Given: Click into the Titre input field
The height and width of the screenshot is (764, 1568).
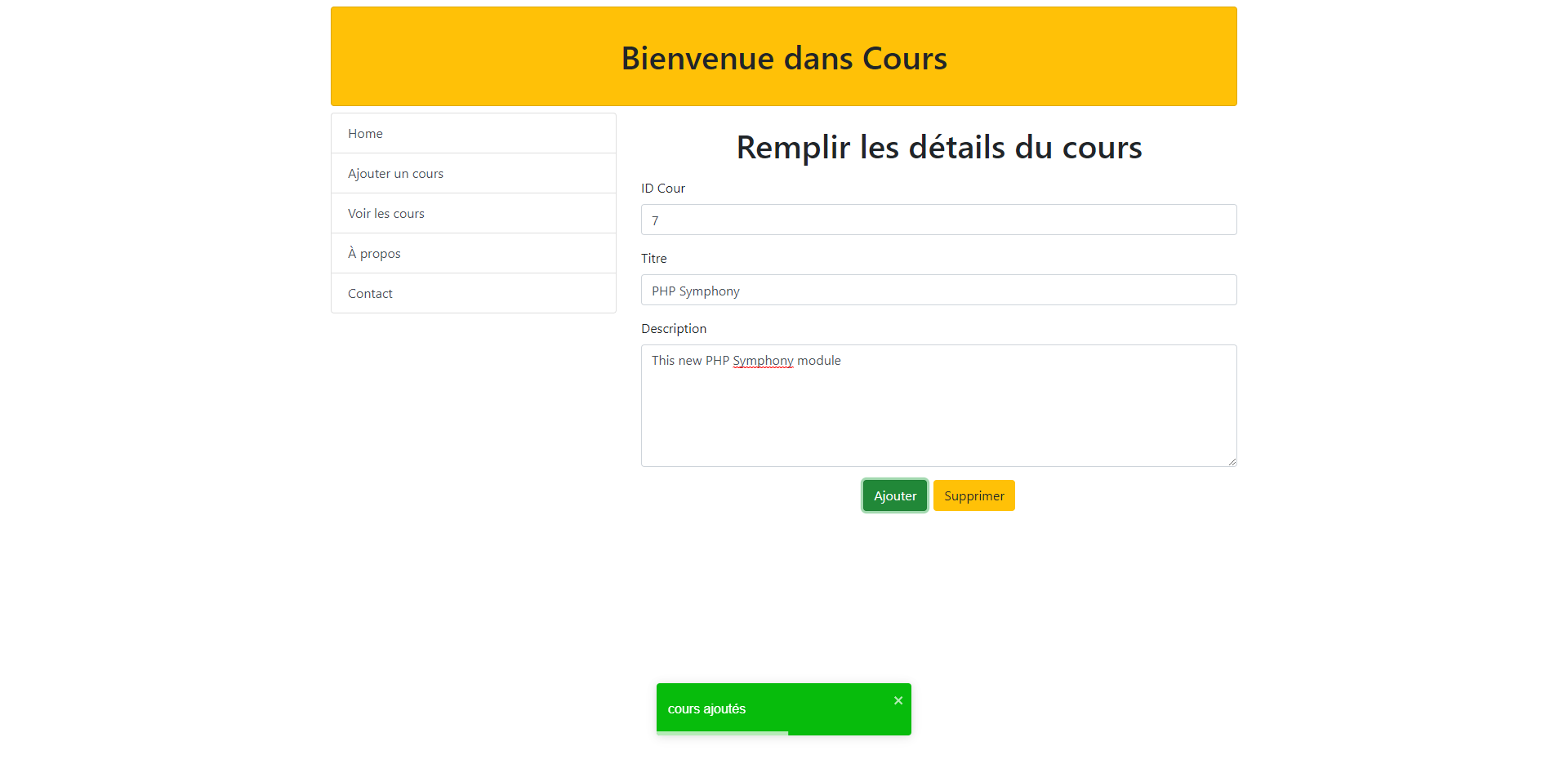Looking at the screenshot, I should 938,291.
